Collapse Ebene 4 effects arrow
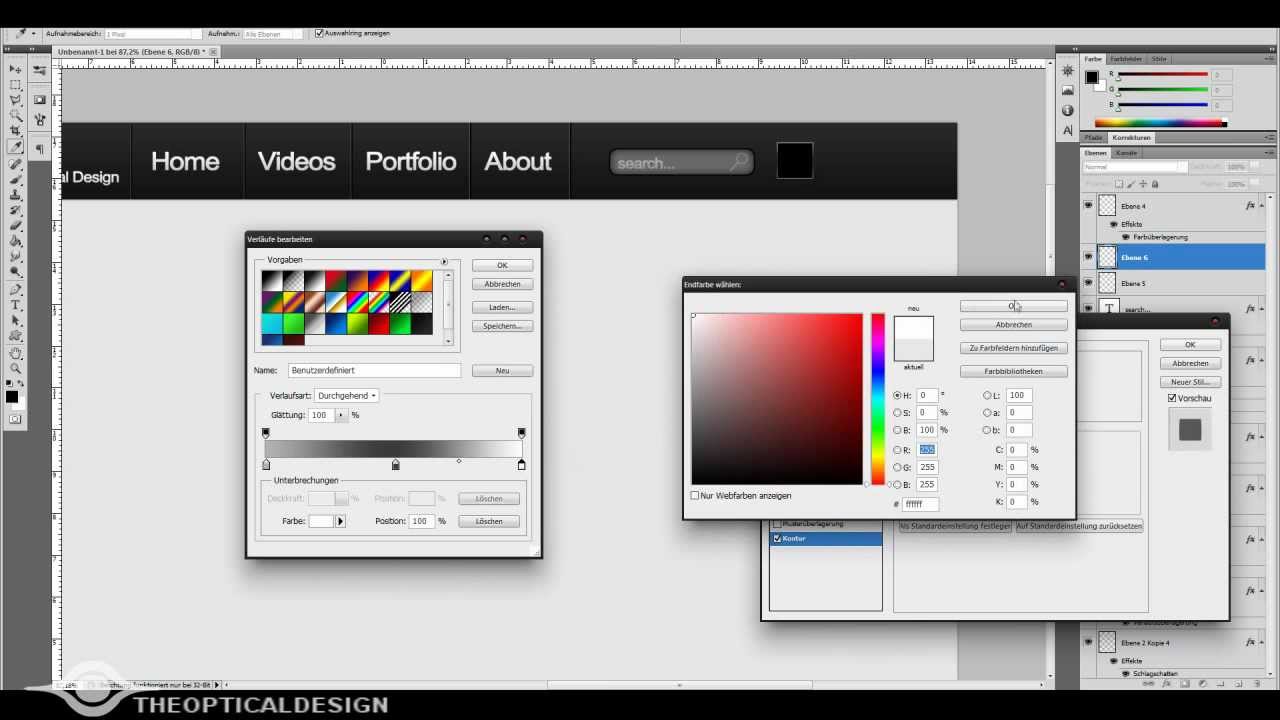Image resolution: width=1280 pixels, height=720 pixels. [x=1264, y=205]
